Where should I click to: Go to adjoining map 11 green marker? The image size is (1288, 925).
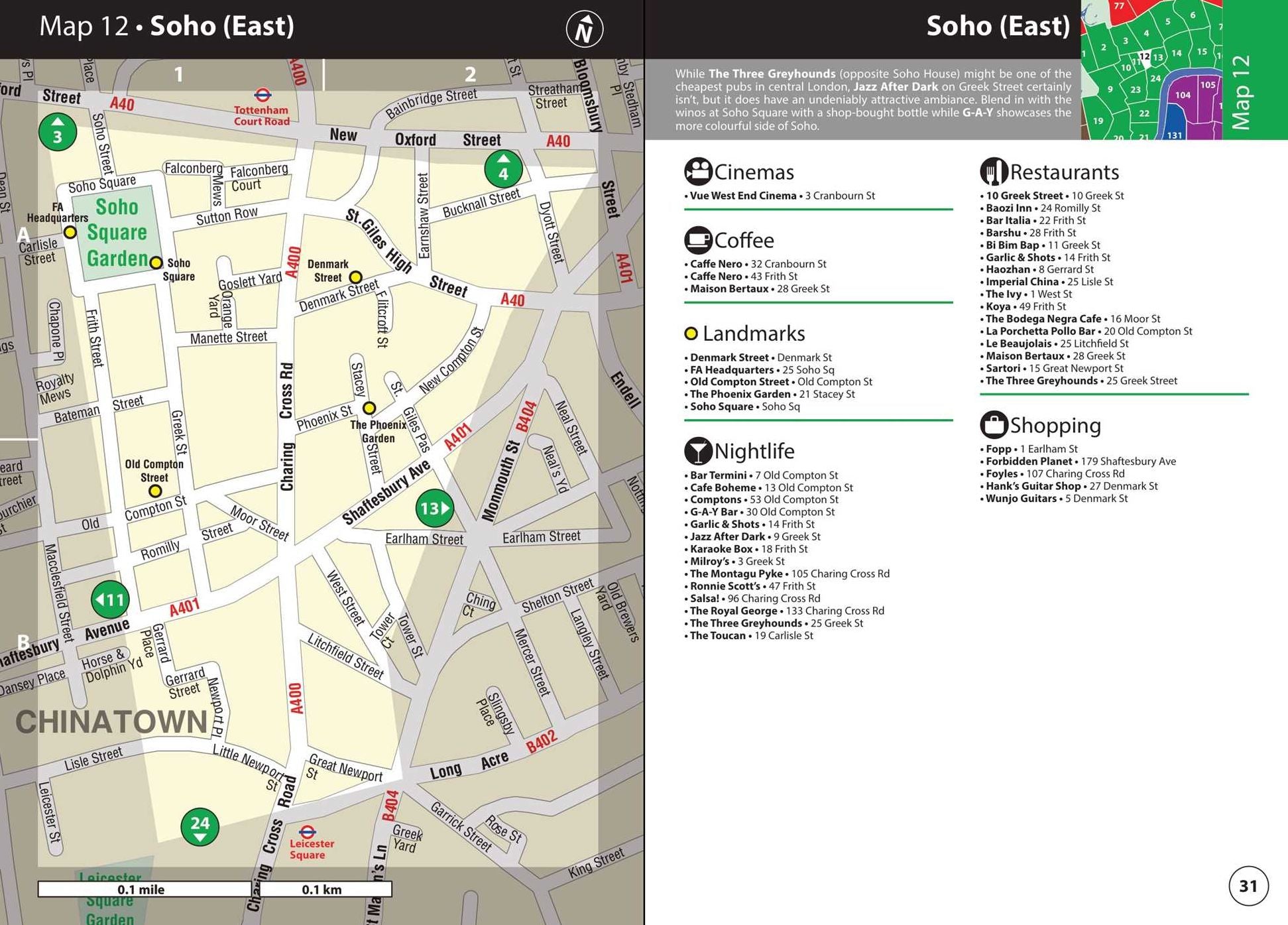click(110, 600)
